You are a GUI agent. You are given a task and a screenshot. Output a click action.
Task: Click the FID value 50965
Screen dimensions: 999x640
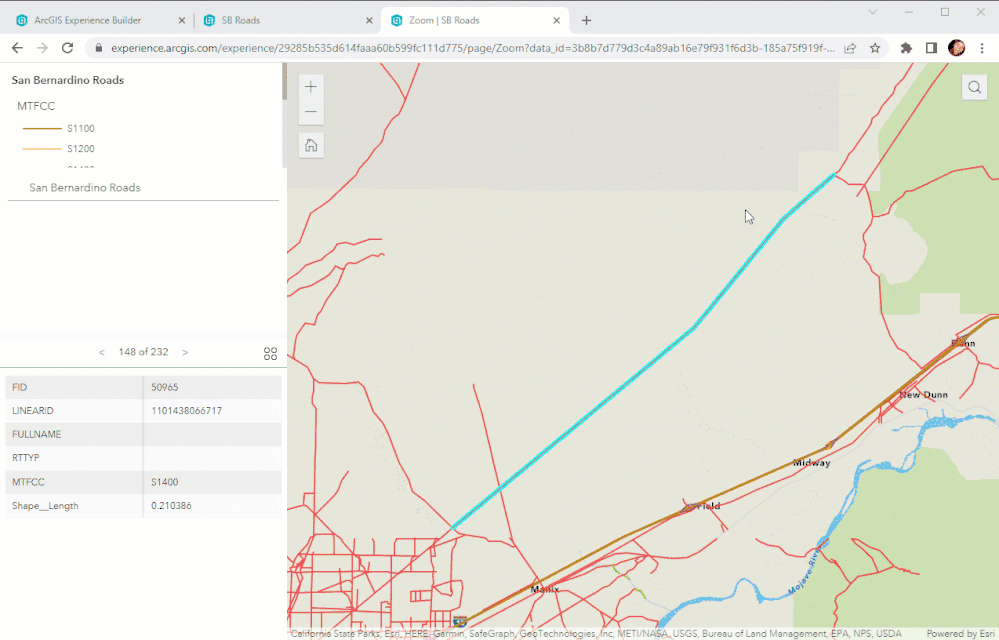pyautogui.click(x=165, y=387)
